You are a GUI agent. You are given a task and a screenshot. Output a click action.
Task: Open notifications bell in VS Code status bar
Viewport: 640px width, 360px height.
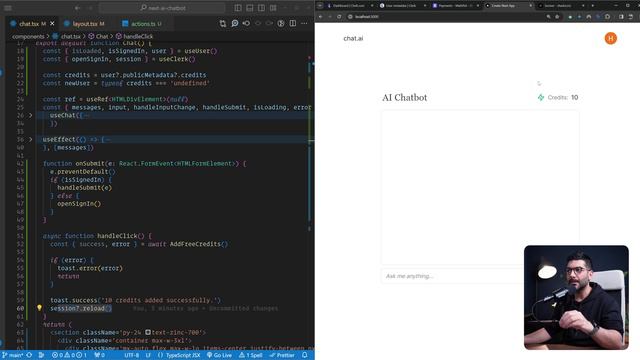click(305, 355)
